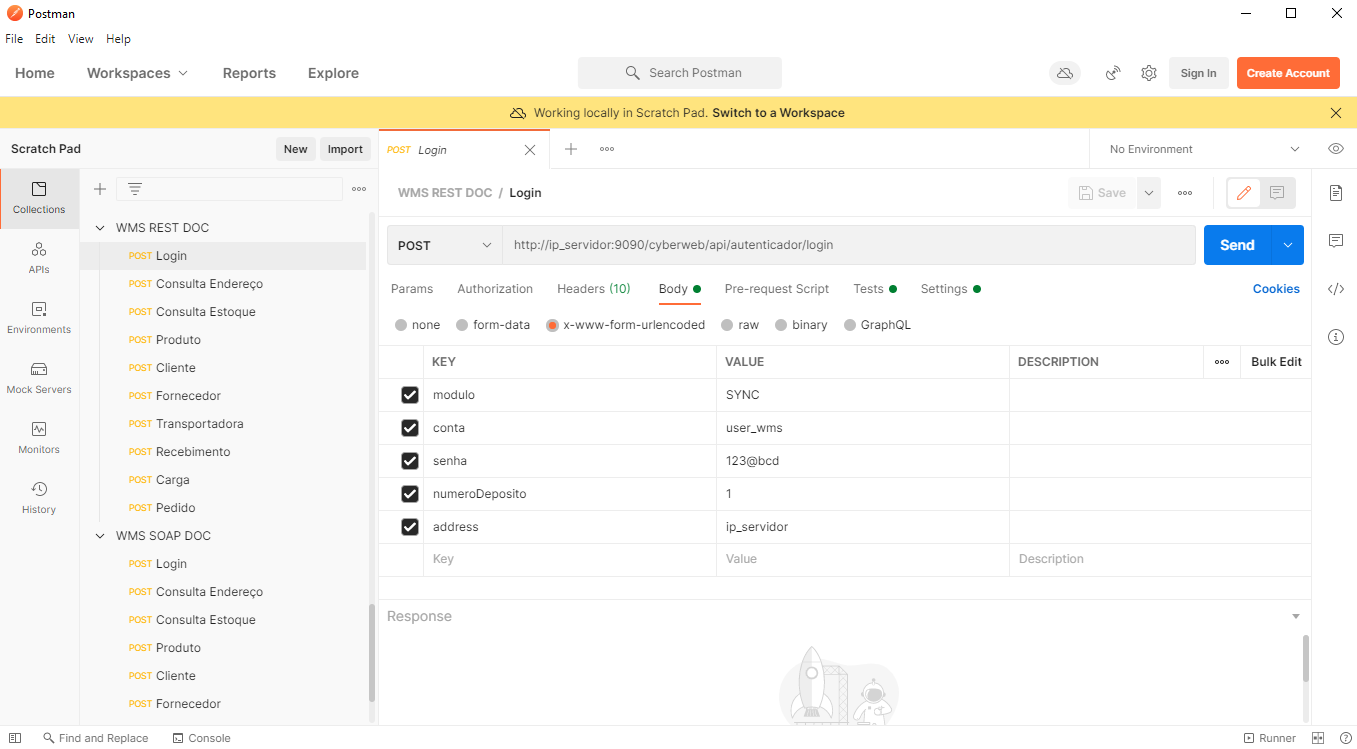
Task: Click the cloud sync status icon
Action: click(1065, 73)
